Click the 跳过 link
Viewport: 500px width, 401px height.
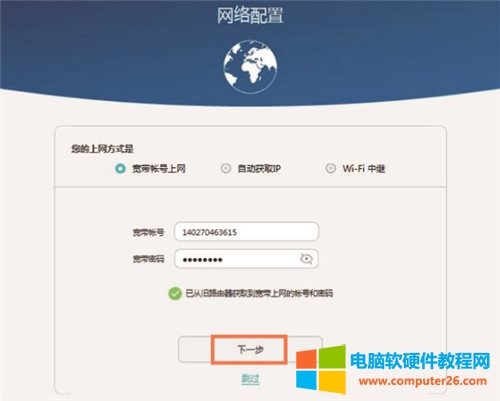250,379
